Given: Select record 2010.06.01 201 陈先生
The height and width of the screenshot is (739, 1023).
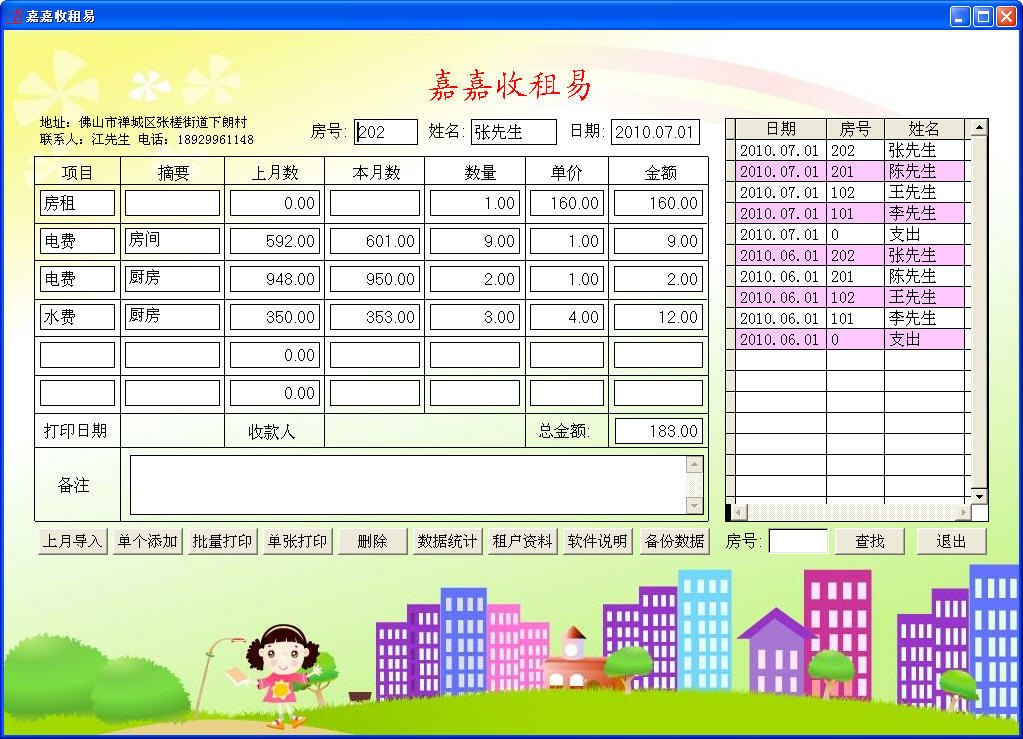Looking at the screenshot, I should pyautogui.click(x=850, y=277).
